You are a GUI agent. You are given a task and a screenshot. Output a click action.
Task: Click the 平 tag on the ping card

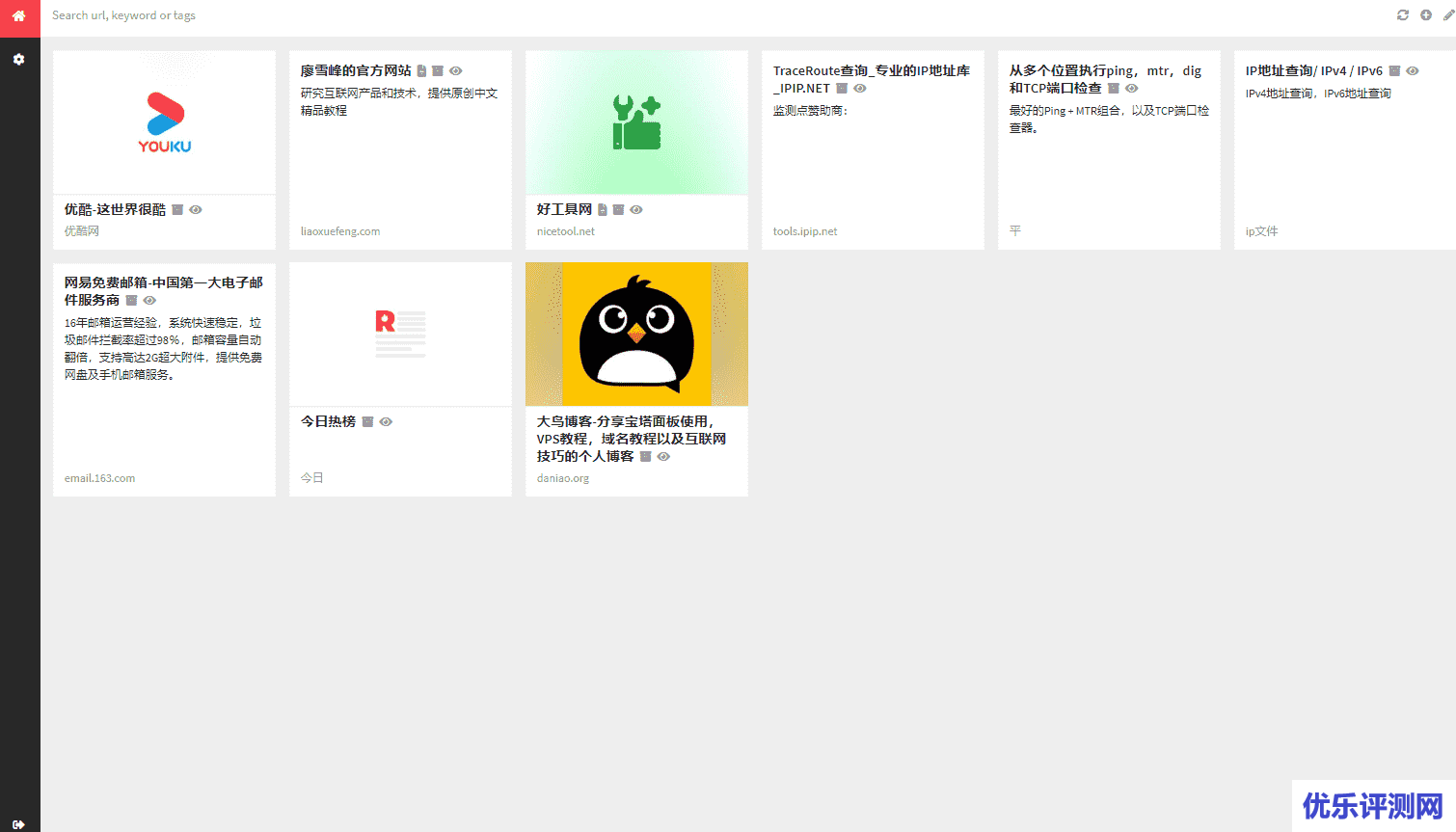coord(1014,231)
